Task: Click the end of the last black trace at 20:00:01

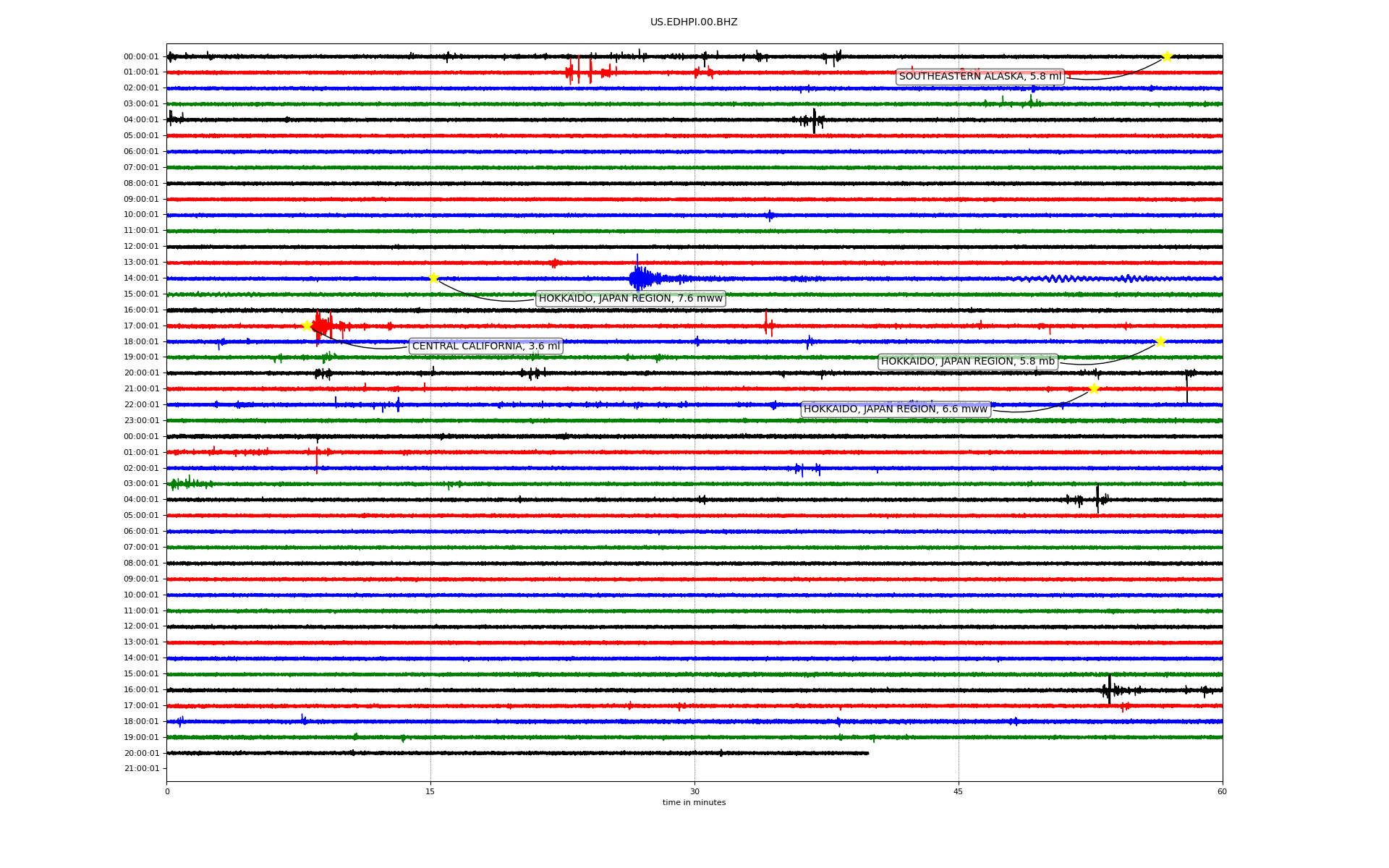Action: [x=867, y=753]
